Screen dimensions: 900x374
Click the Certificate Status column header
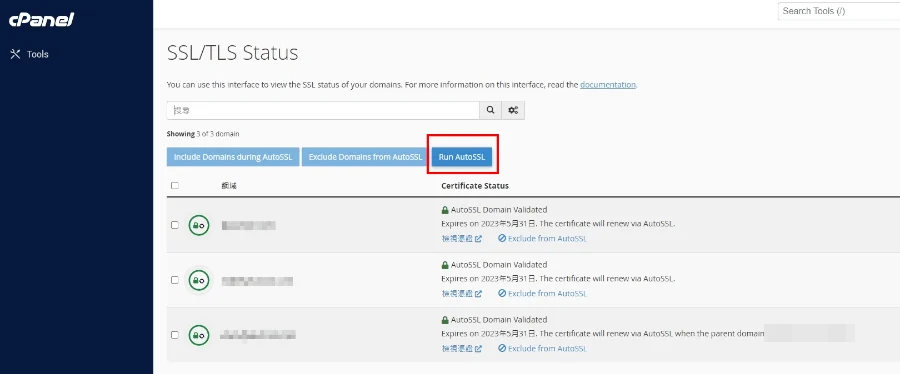click(x=475, y=186)
